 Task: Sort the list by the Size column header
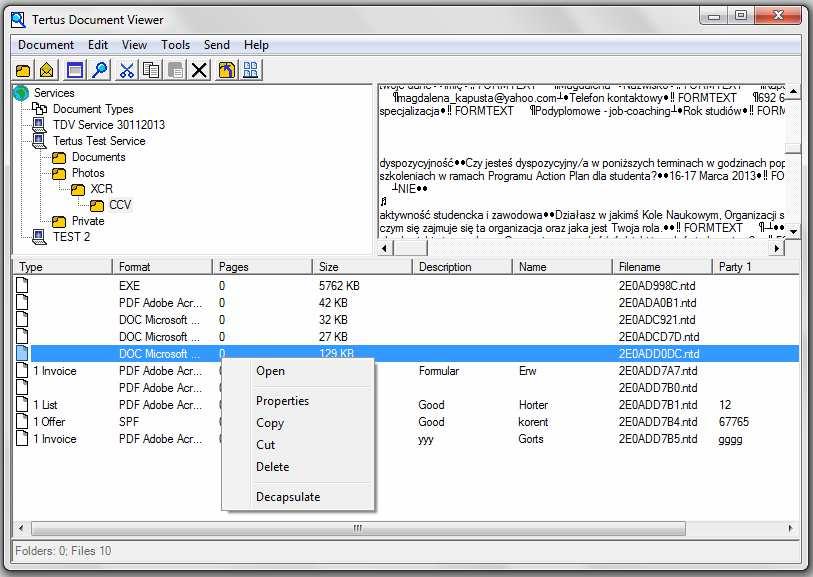362,267
